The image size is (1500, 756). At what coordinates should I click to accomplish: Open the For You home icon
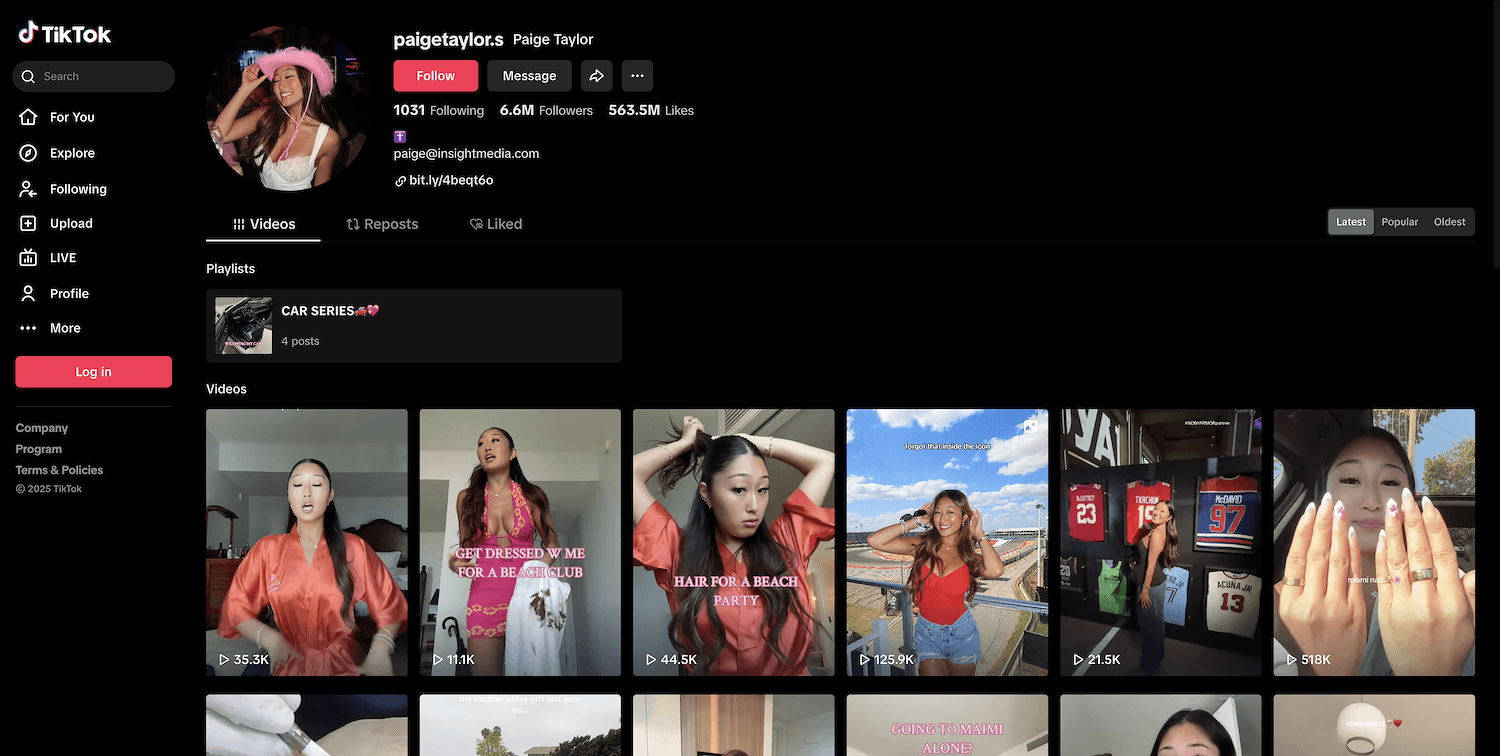[29, 117]
